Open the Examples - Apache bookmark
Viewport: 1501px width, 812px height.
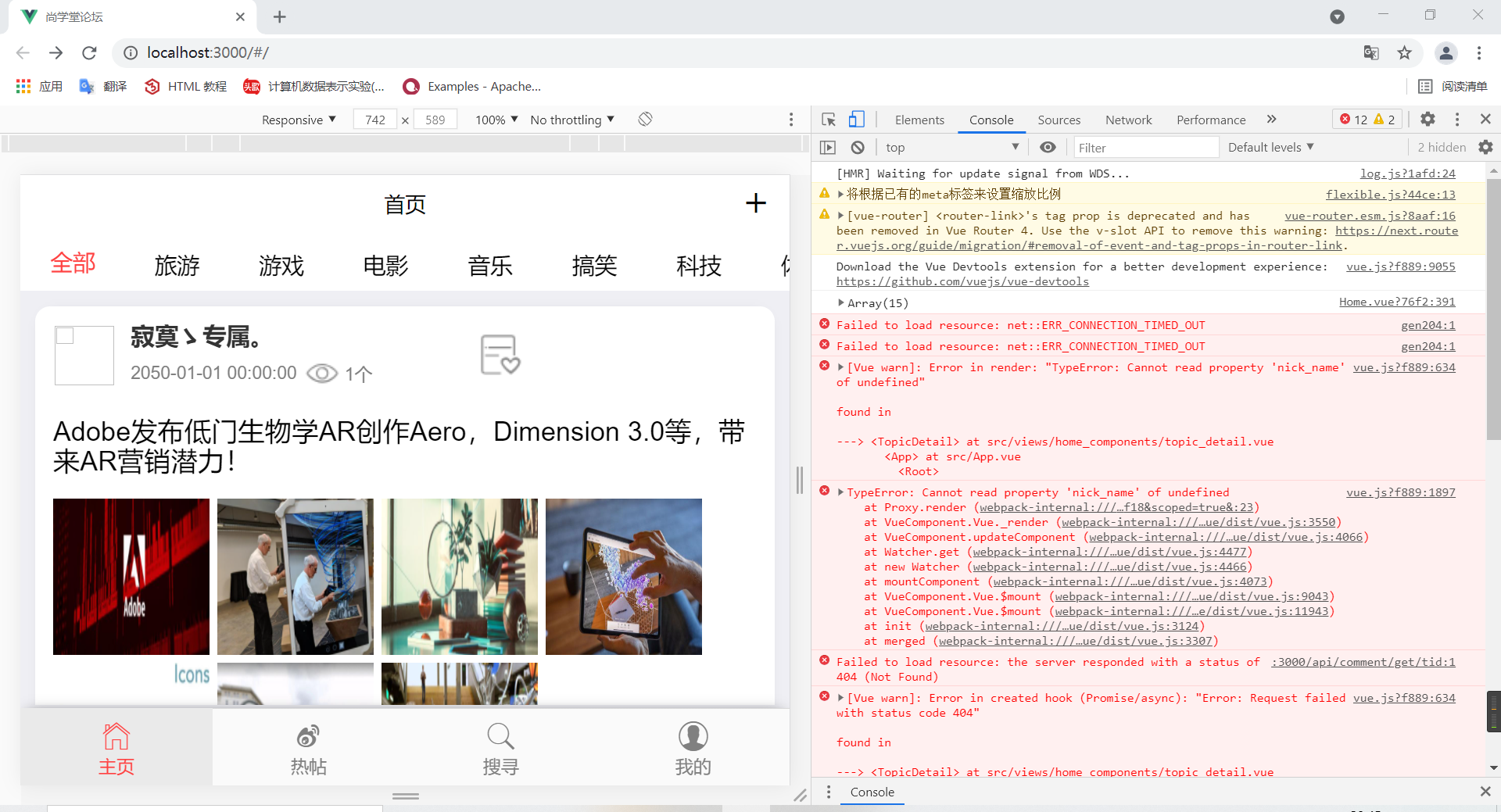[x=472, y=86]
